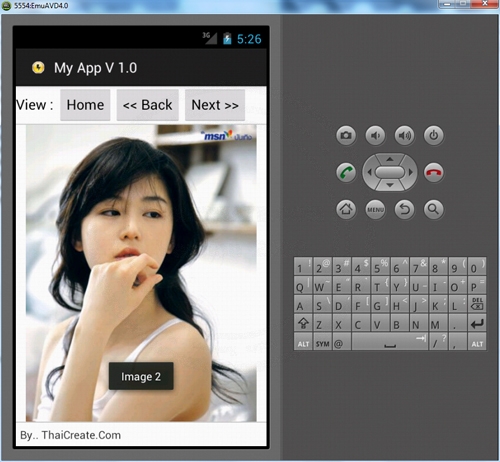Click the slash / key on keyboard

[438, 342]
